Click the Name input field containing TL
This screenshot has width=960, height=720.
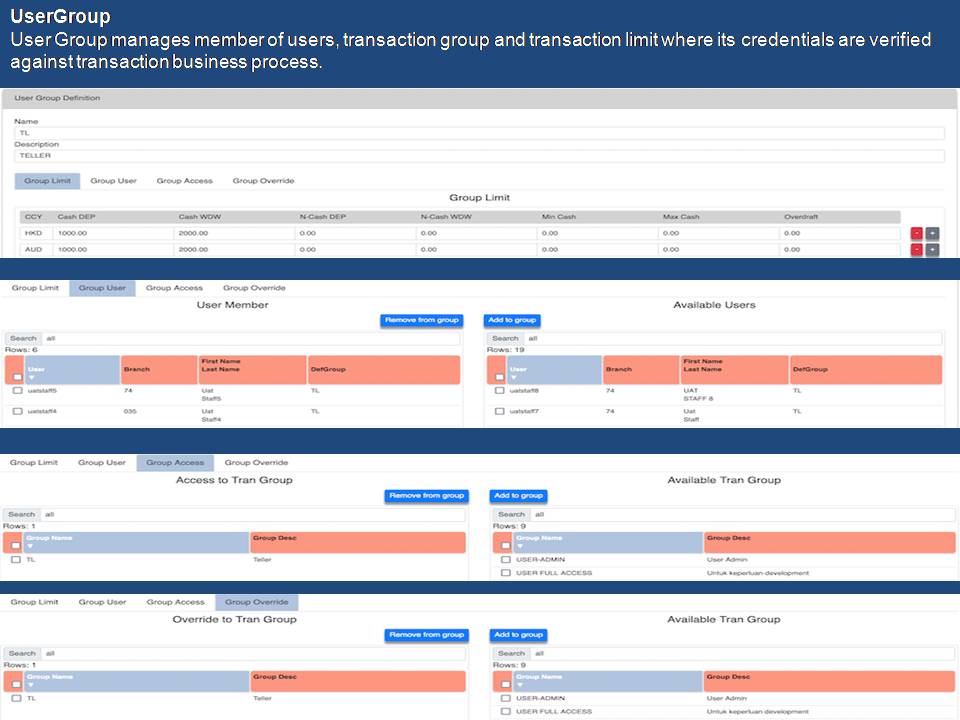[x=479, y=133]
